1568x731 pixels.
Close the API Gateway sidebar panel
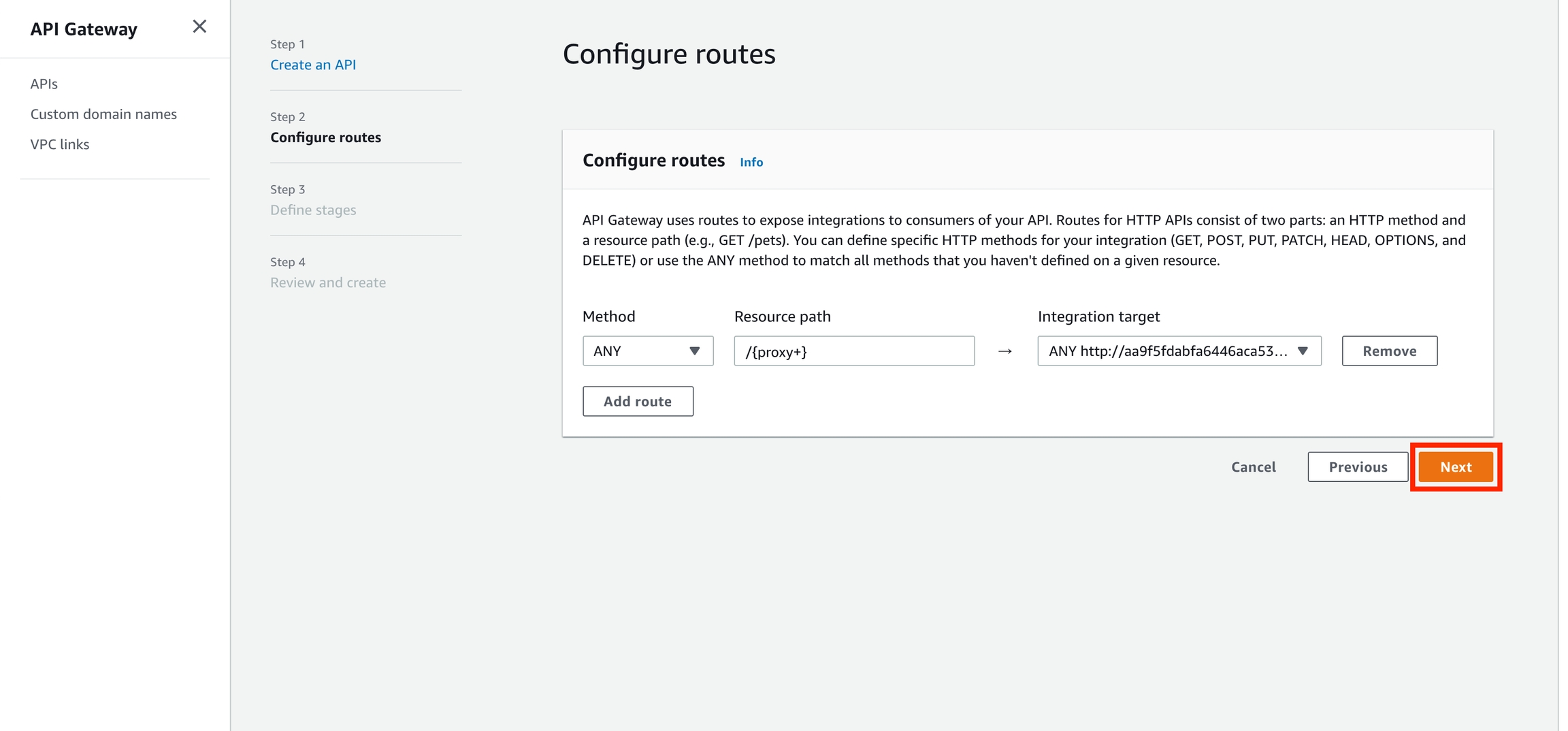[199, 27]
